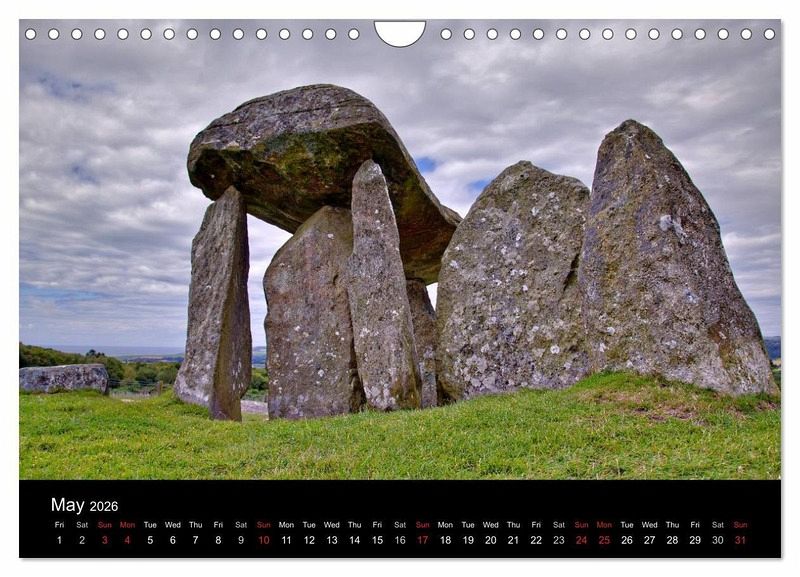This screenshot has width=800, height=577.
Task: Select Sunday day 24
Action: (582, 540)
